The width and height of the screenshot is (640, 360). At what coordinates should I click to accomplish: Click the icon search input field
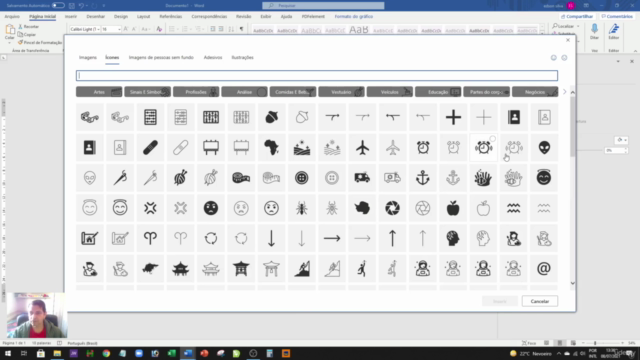point(317,76)
